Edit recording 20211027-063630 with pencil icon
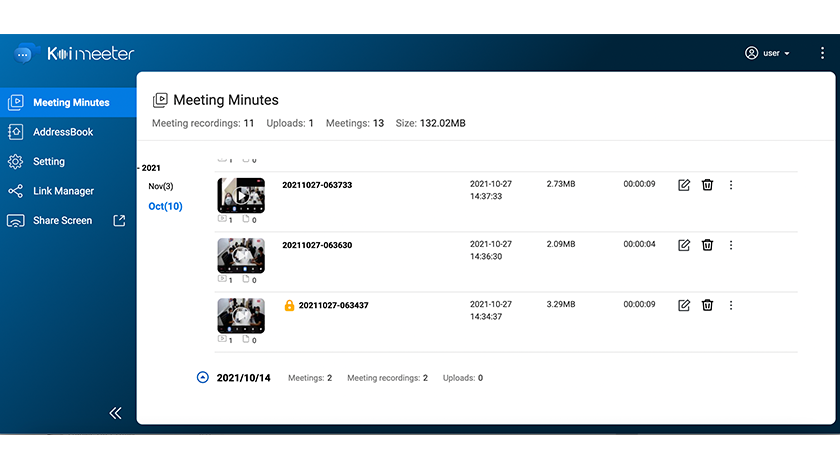 [684, 245]
